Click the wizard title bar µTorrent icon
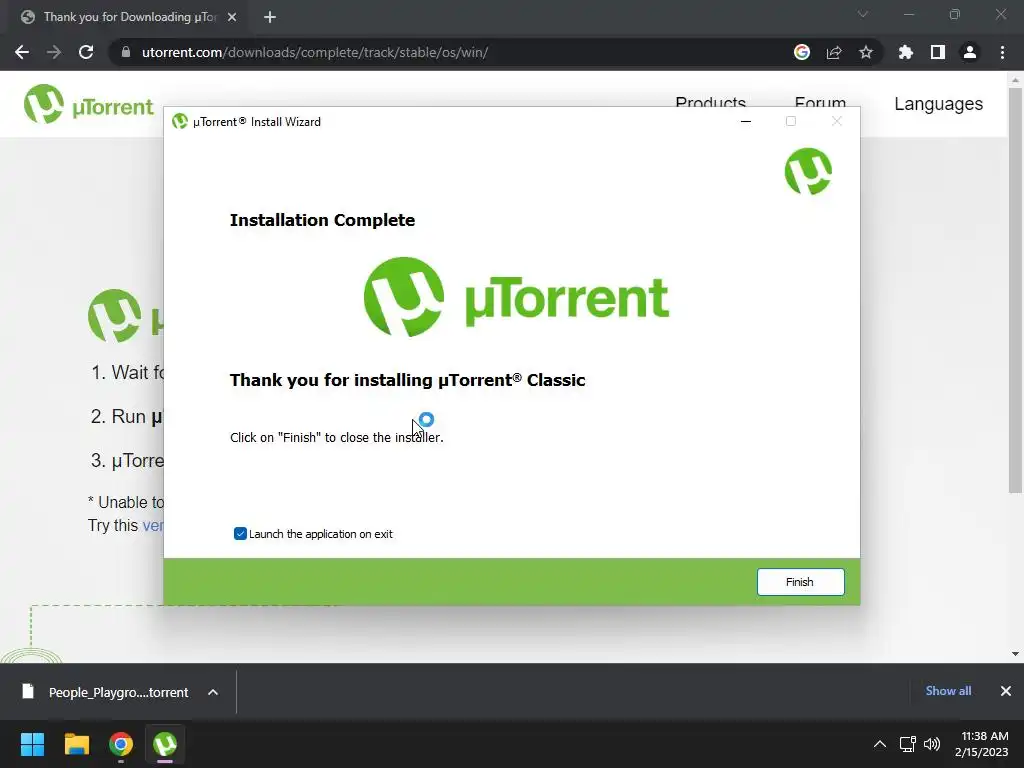This screenshot has width=1024, height=768. click(x=180, y=121)
